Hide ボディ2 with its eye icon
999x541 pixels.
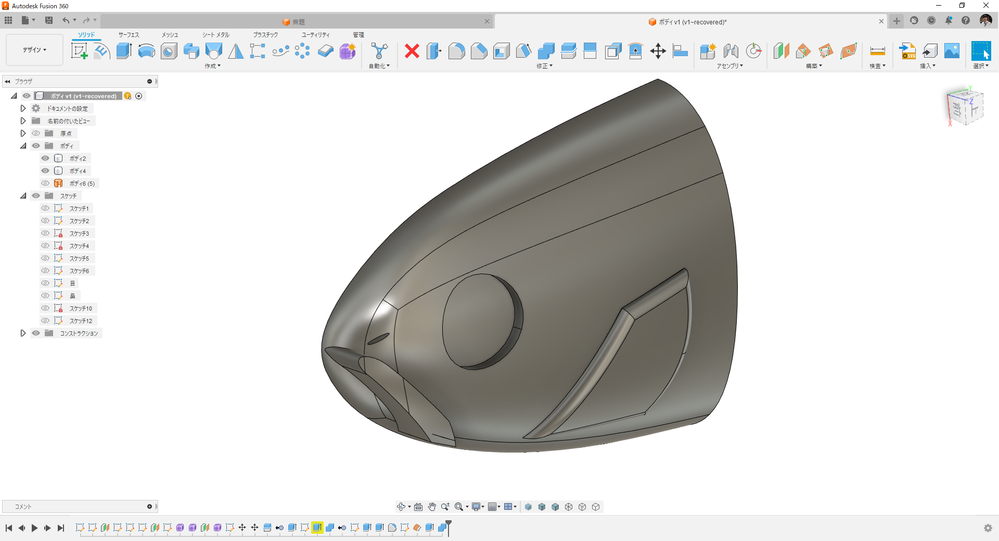click(45, 158)
